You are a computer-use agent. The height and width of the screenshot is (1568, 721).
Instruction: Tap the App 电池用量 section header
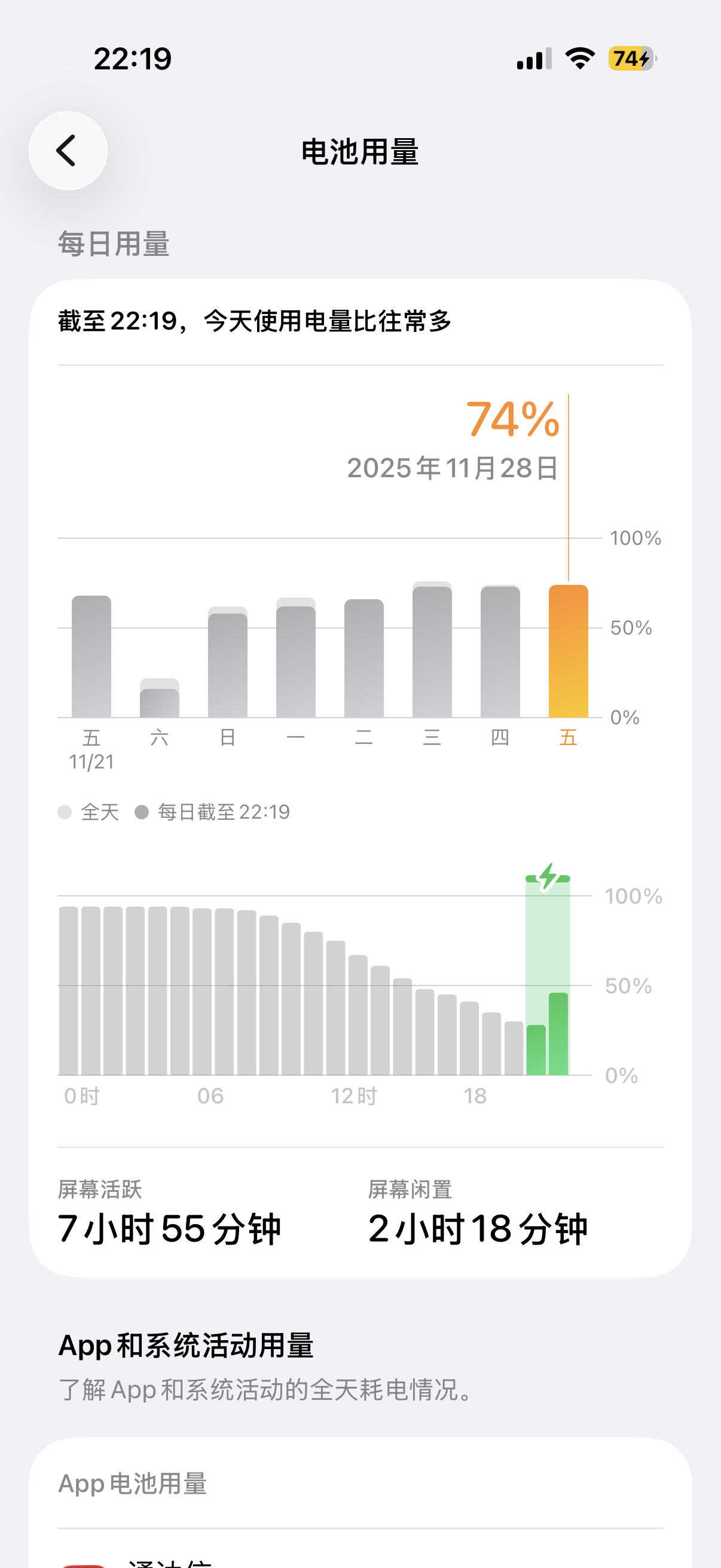133,1484
